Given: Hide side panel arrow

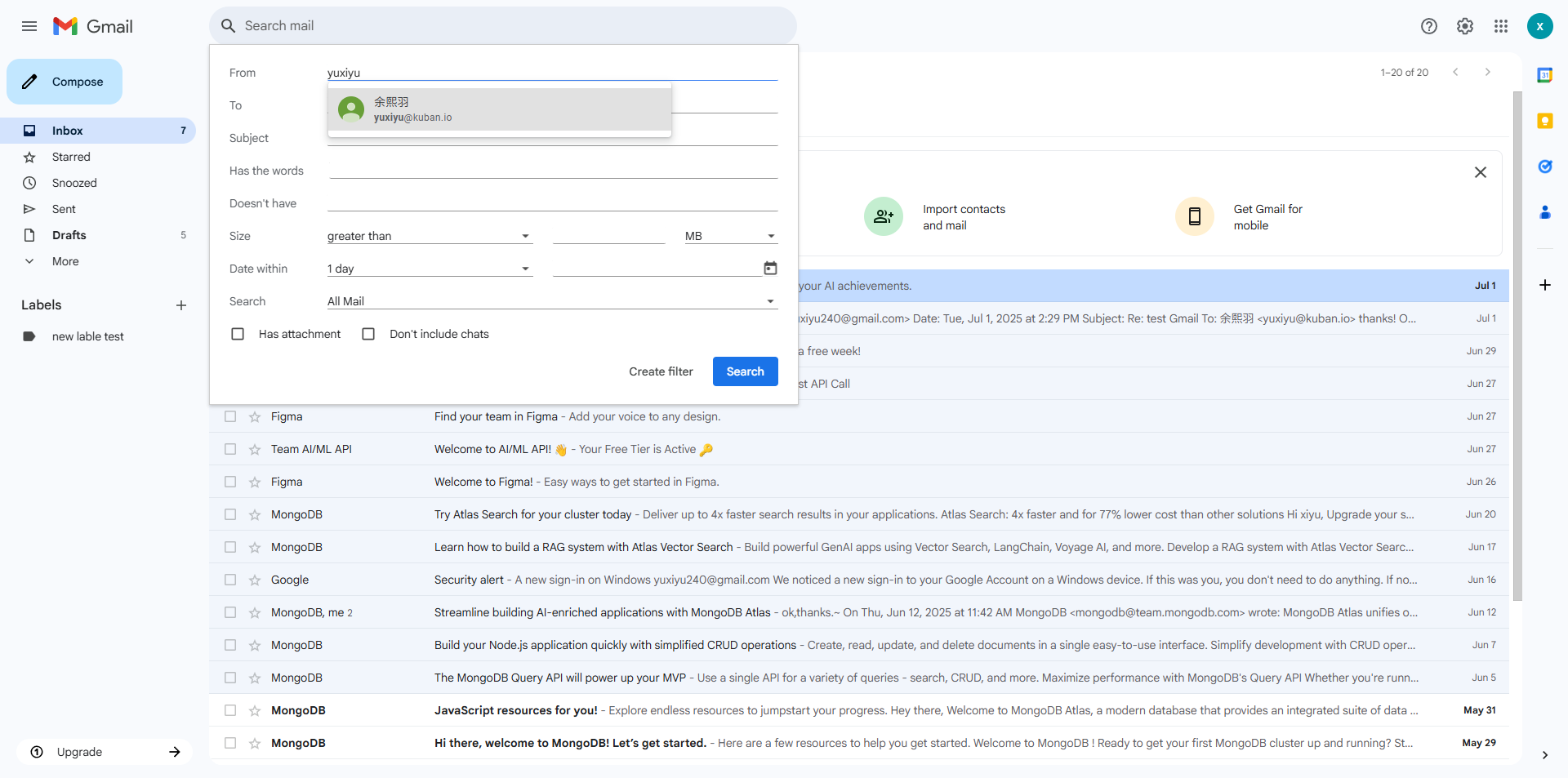Looking at the screenshot, I should click(x=1545, y=755).
